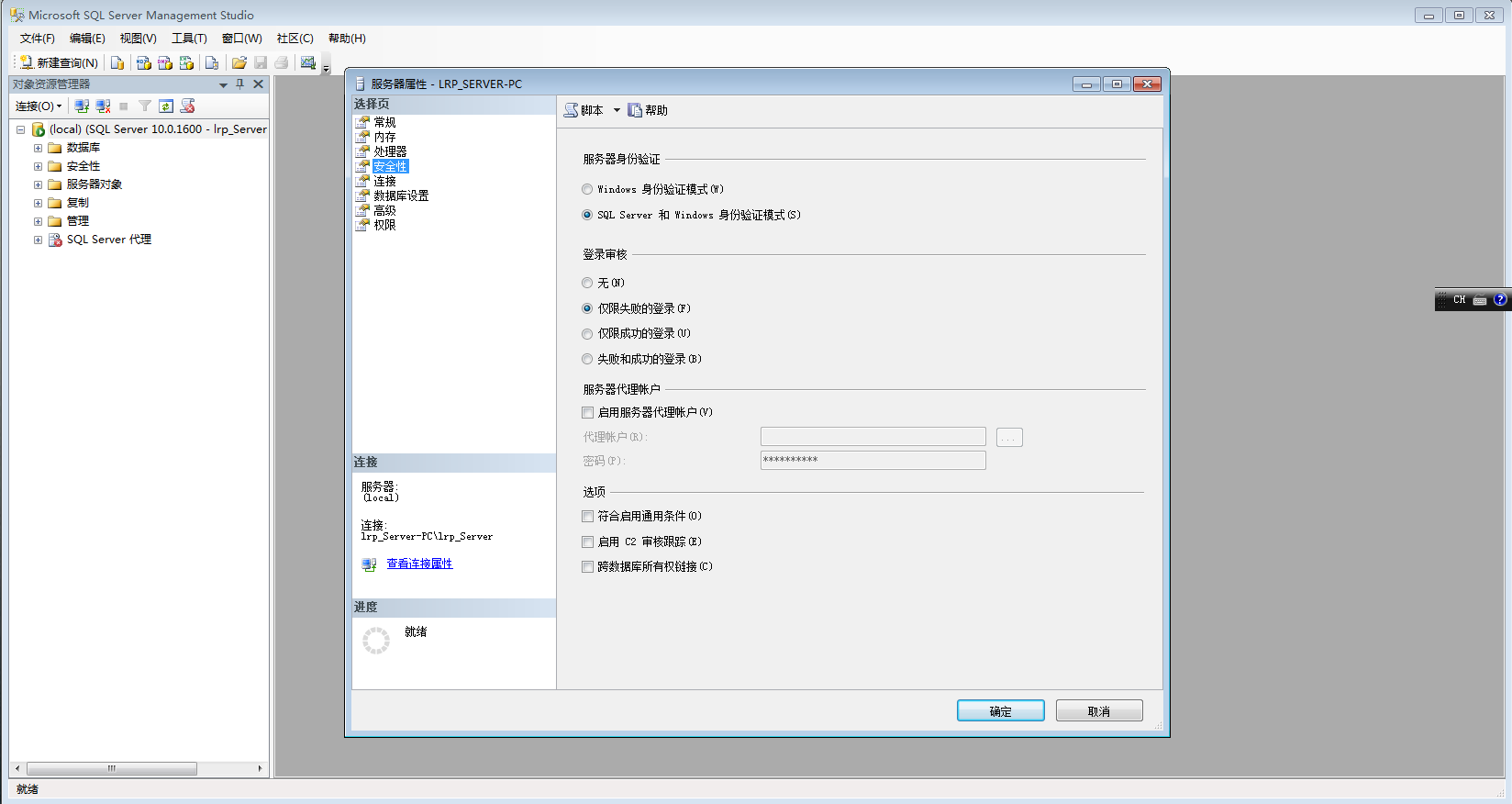Expand the 复制 tree node
The width and height of the screenshot is (1512, 804).
tap(38, 203)
